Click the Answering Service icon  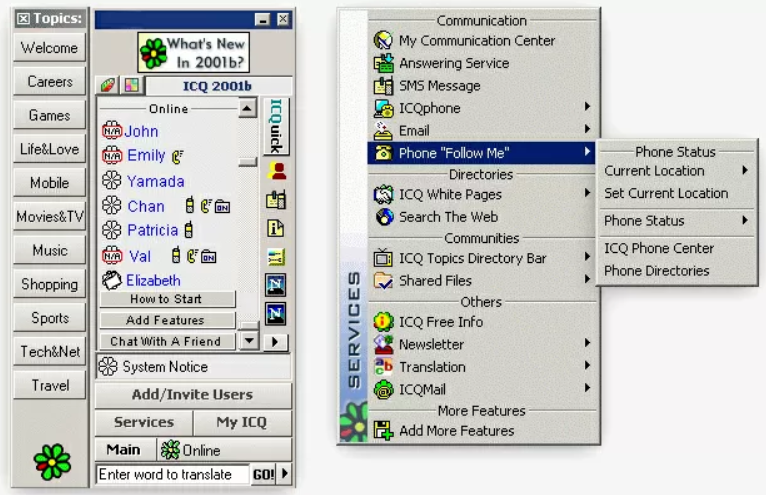[x=383, y=63]
